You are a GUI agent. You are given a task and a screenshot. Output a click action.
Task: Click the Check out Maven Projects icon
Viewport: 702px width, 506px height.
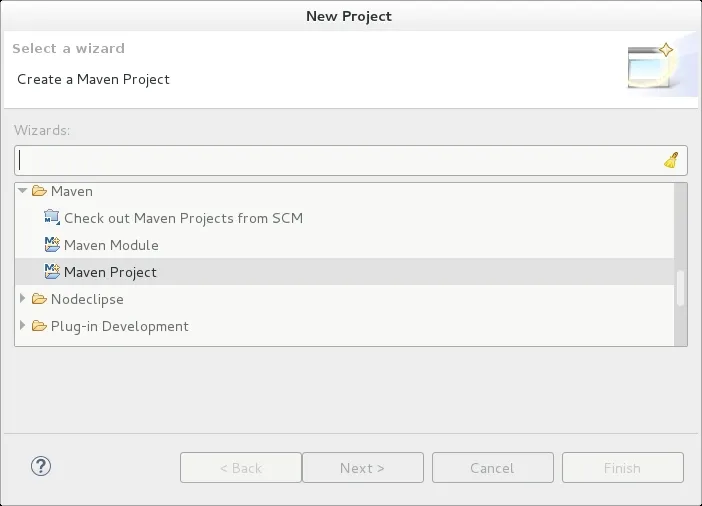point(53,217)
